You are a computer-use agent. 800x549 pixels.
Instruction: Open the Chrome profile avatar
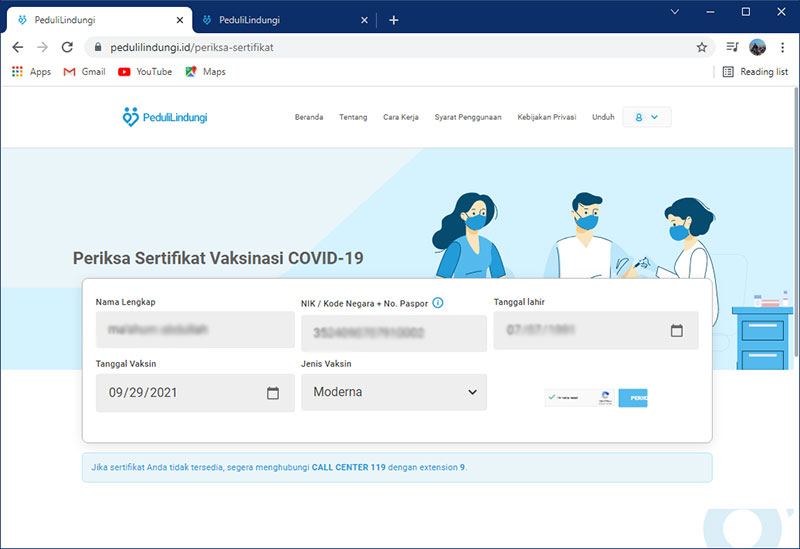pos(757,47)
